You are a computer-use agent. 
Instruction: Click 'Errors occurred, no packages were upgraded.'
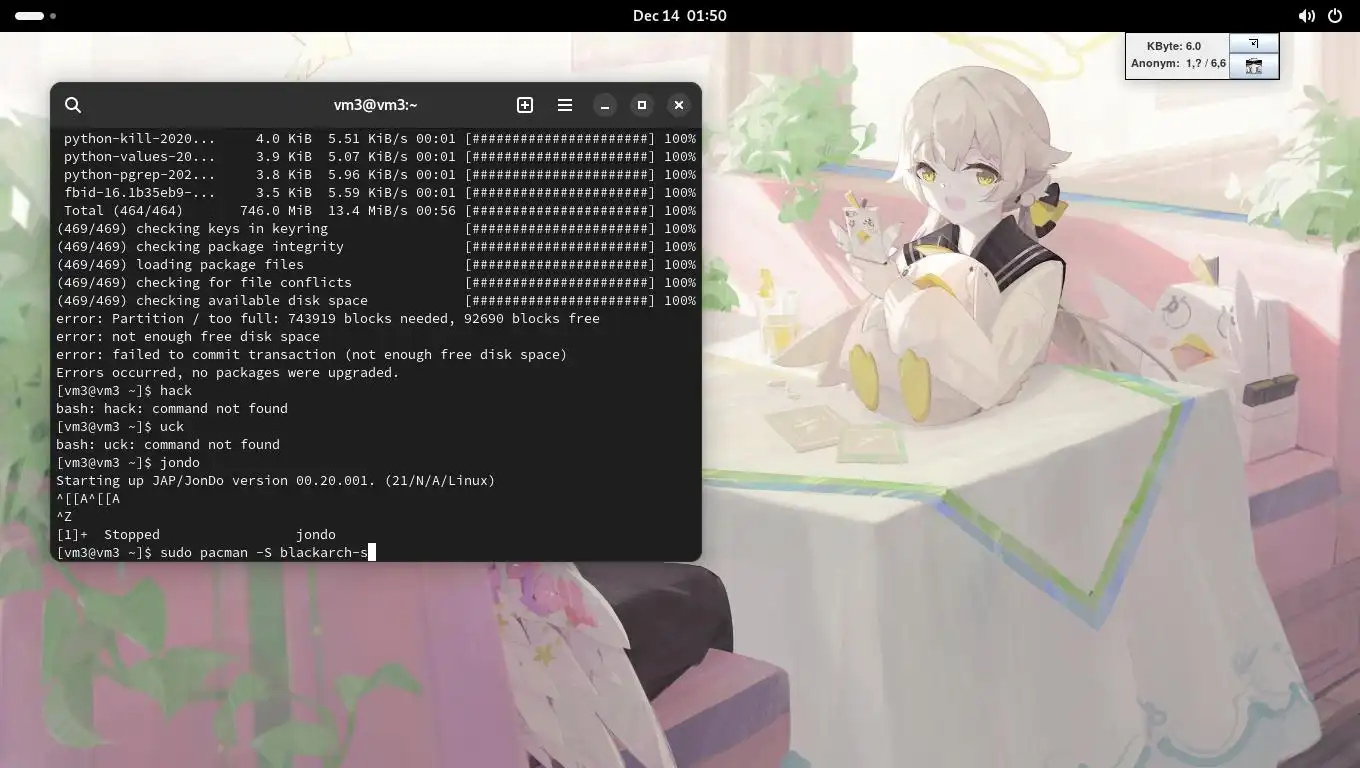click(x=228, y=372)
